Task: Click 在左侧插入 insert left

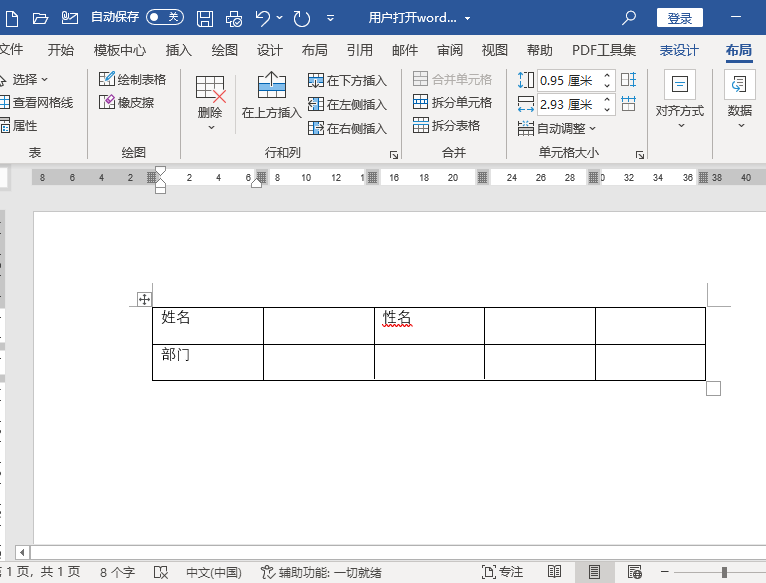Action: (347, 105)
